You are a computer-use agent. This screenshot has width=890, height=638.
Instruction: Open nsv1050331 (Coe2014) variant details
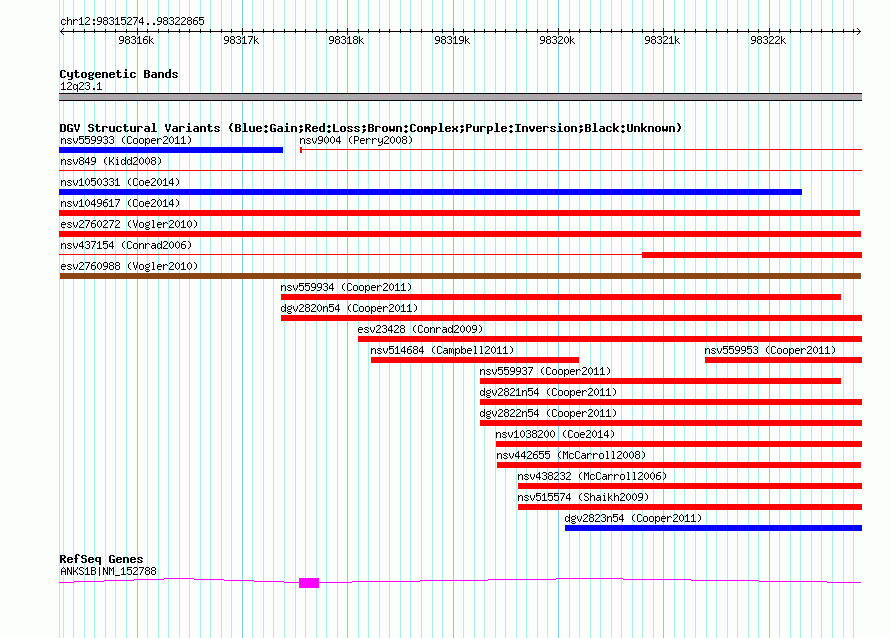(120, 182)
